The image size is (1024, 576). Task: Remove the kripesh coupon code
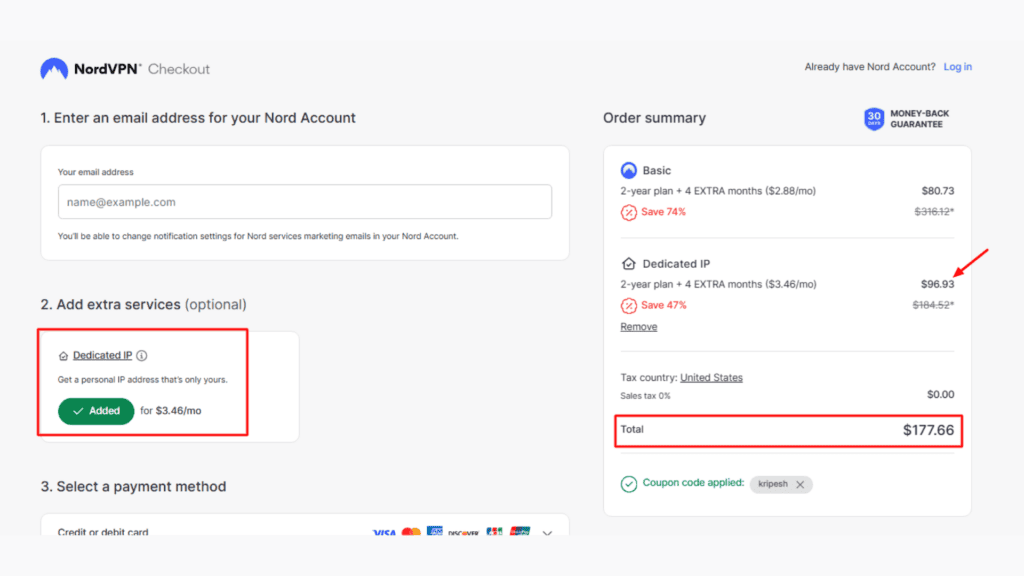(800, 484)
